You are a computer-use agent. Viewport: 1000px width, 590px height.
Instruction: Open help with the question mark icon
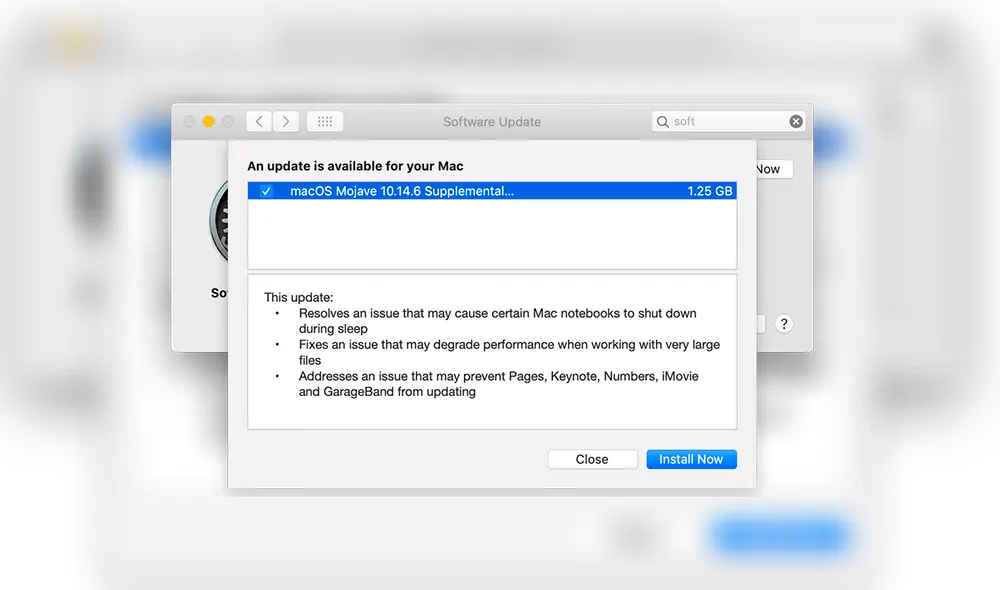coord(784,323)
